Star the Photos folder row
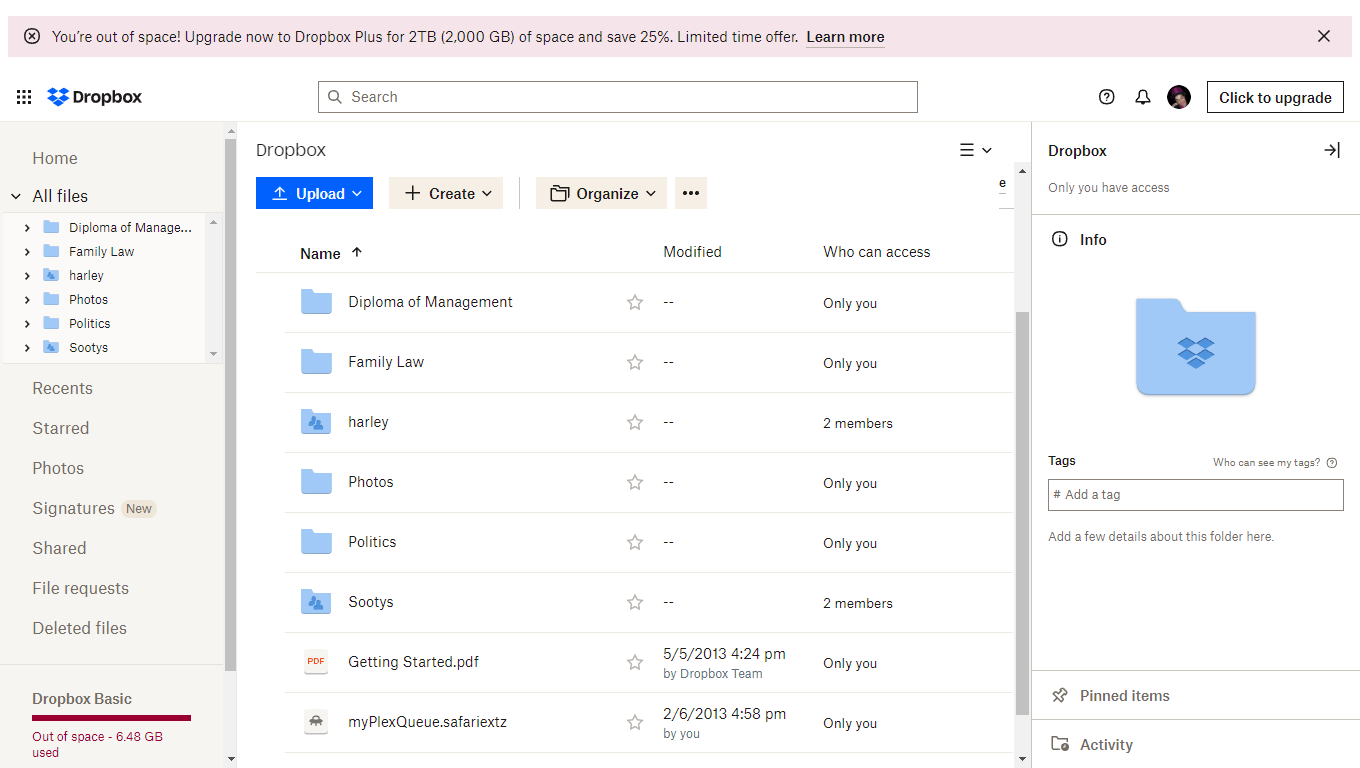This screenshot has height=768, width=1360. [x=635, y=482]
